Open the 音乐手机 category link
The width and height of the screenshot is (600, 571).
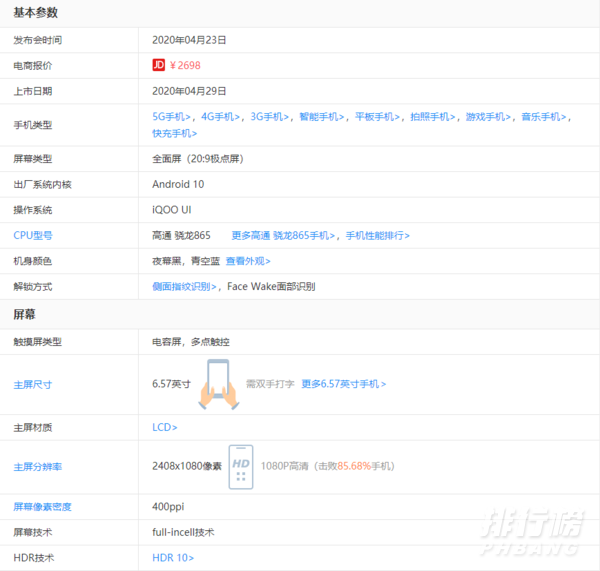click(543, 117)
